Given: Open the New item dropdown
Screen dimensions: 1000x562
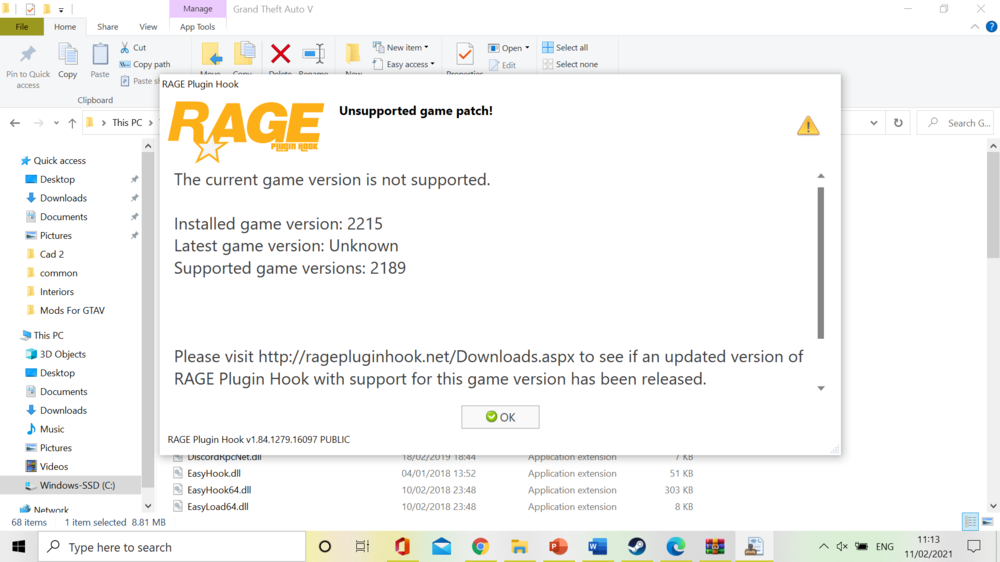Looking at the screenshot, I should [x=401, y=48].
